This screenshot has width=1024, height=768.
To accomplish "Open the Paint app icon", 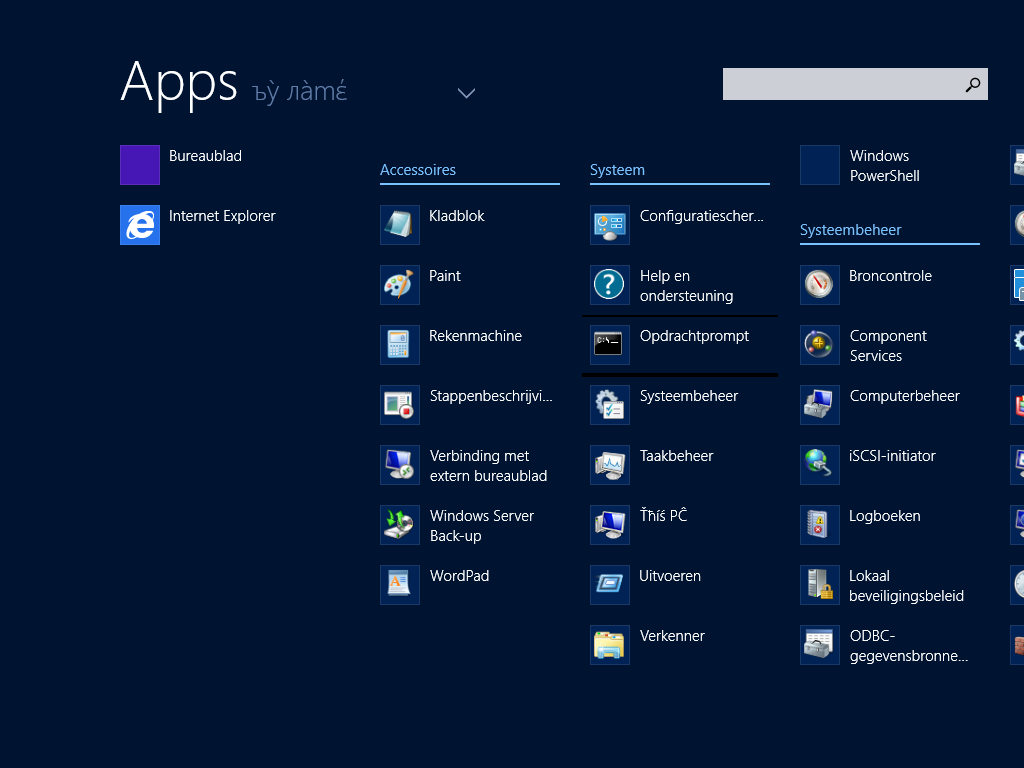I will pos(400,285).
